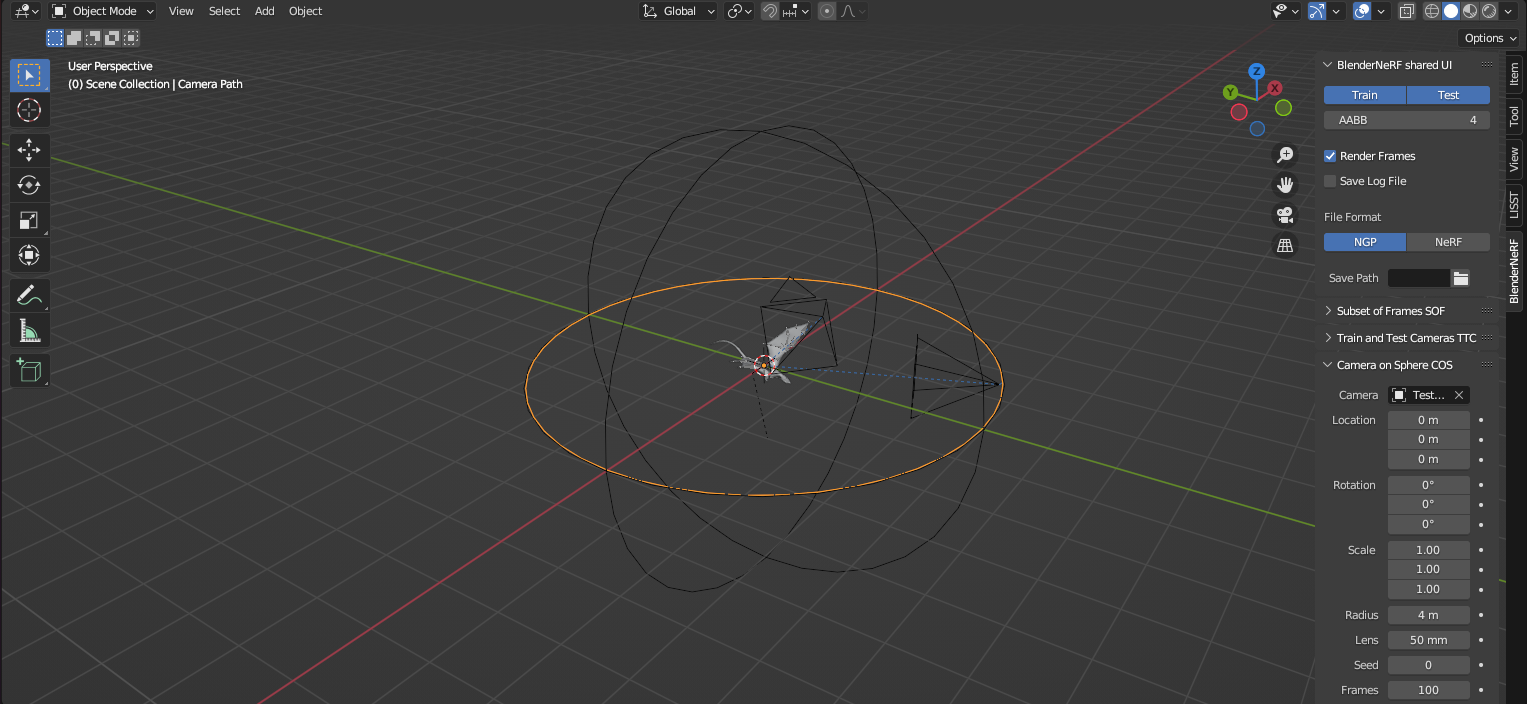Set selection mode to invert
Viewport: 1527px width, 704px height.
tap(112, 38)
